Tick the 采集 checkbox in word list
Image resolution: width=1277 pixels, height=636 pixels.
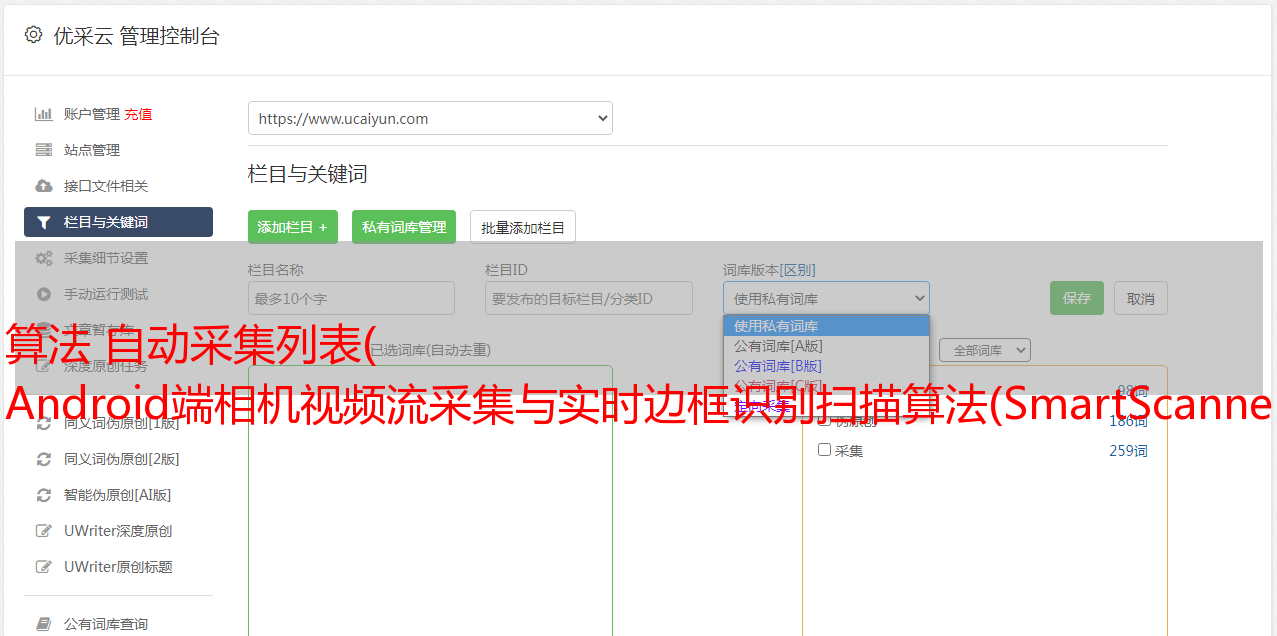pyautogui.click(x=824, y=450)
